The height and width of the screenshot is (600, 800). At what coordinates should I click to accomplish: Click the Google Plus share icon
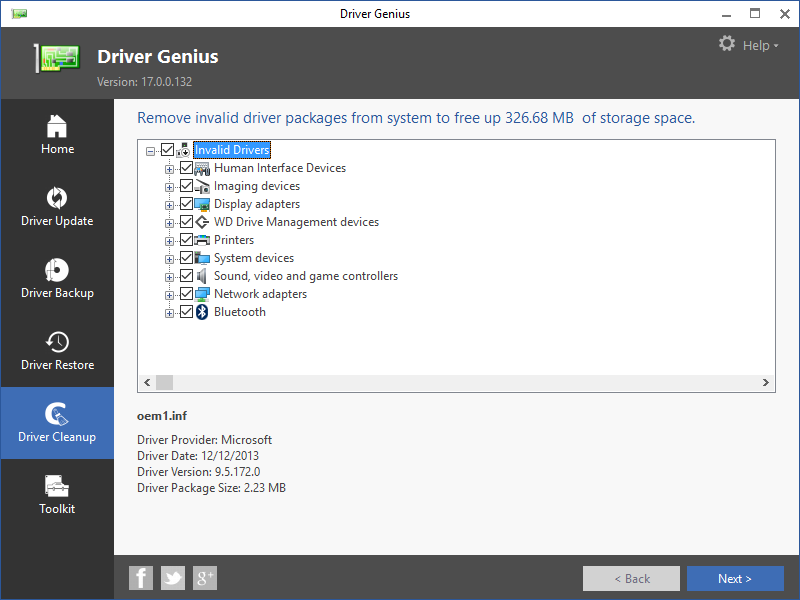click(205, 578)
